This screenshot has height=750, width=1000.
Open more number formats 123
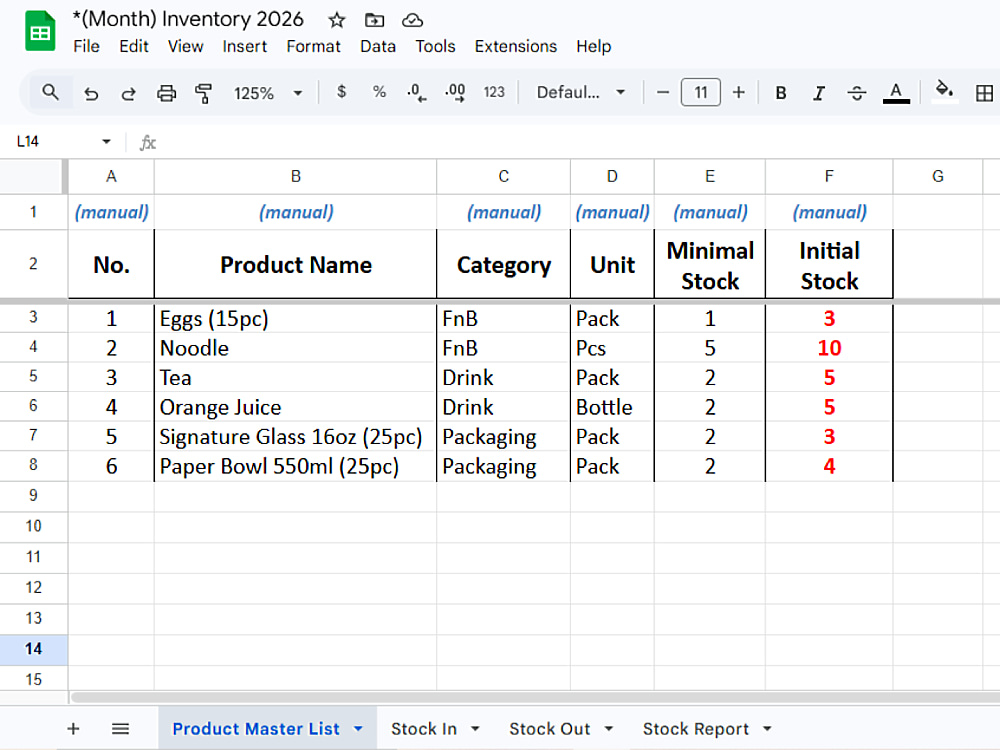pos(494,92)
